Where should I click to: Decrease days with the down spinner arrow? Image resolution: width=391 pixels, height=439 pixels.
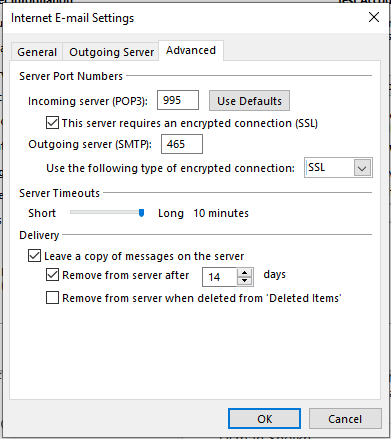click(x=245, y=281)
